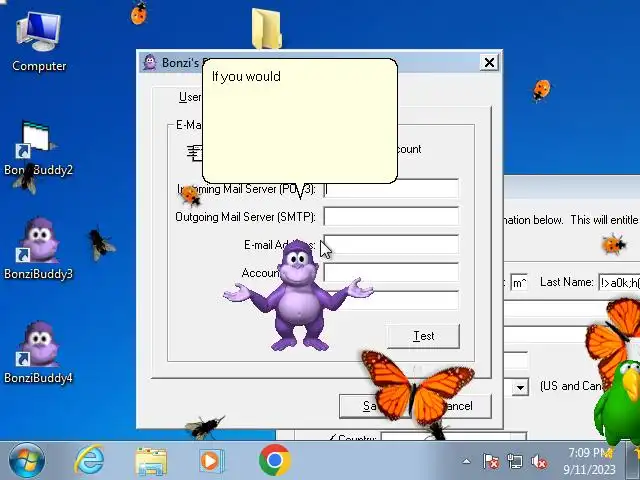
Task: Click the purple Bonzi gorilla character
Action: pos(298,296)
